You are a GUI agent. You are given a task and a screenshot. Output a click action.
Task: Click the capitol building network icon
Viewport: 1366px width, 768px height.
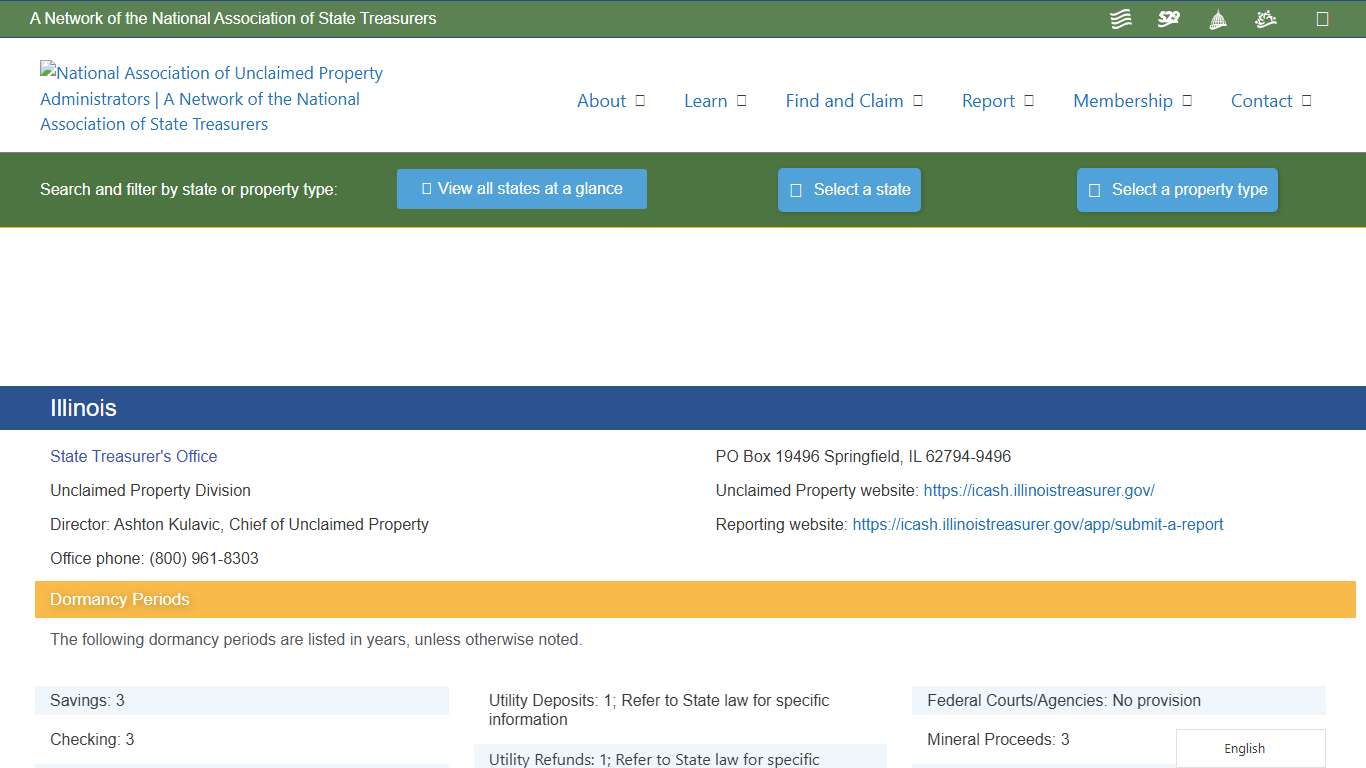[x=1217, y=18]
